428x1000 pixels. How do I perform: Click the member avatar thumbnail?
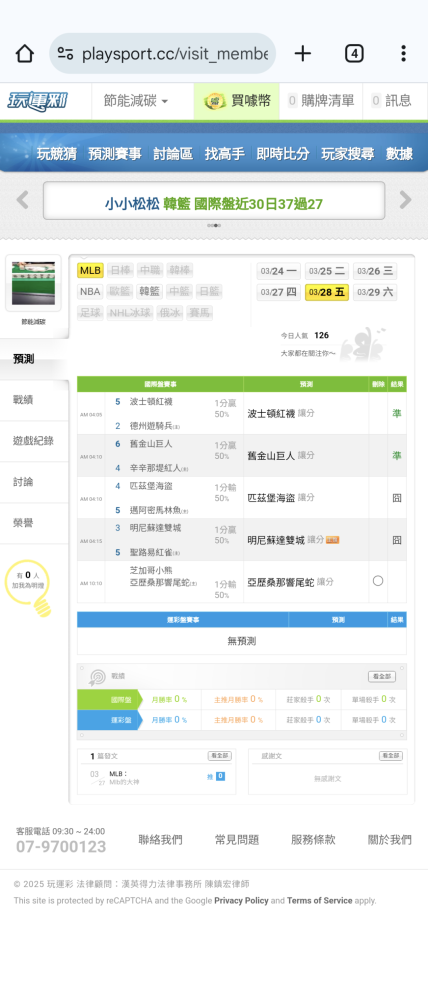pos(33,283)
